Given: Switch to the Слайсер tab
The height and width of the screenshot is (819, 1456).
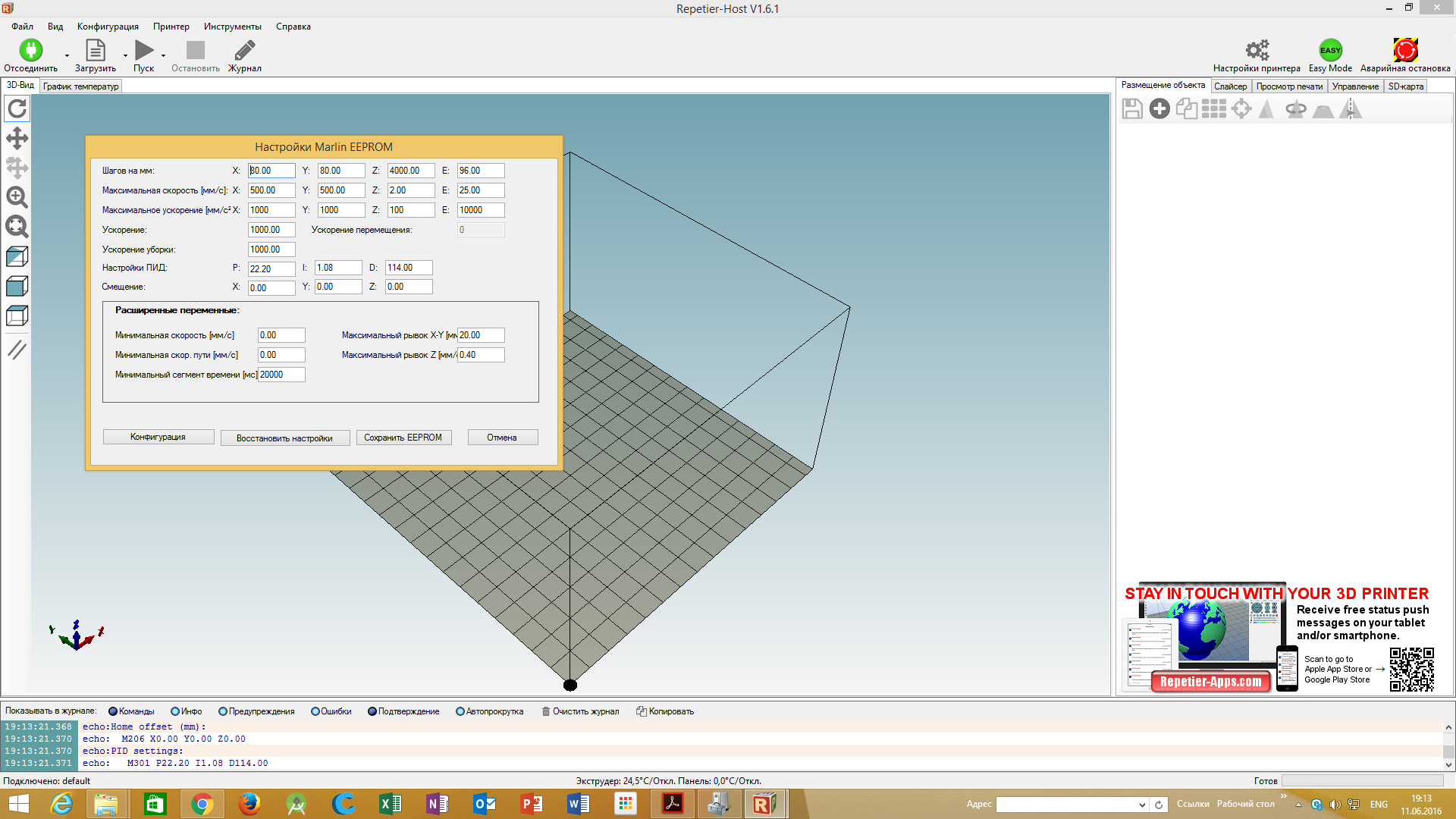Looking at the screenshot, I should coord(1230,86).
